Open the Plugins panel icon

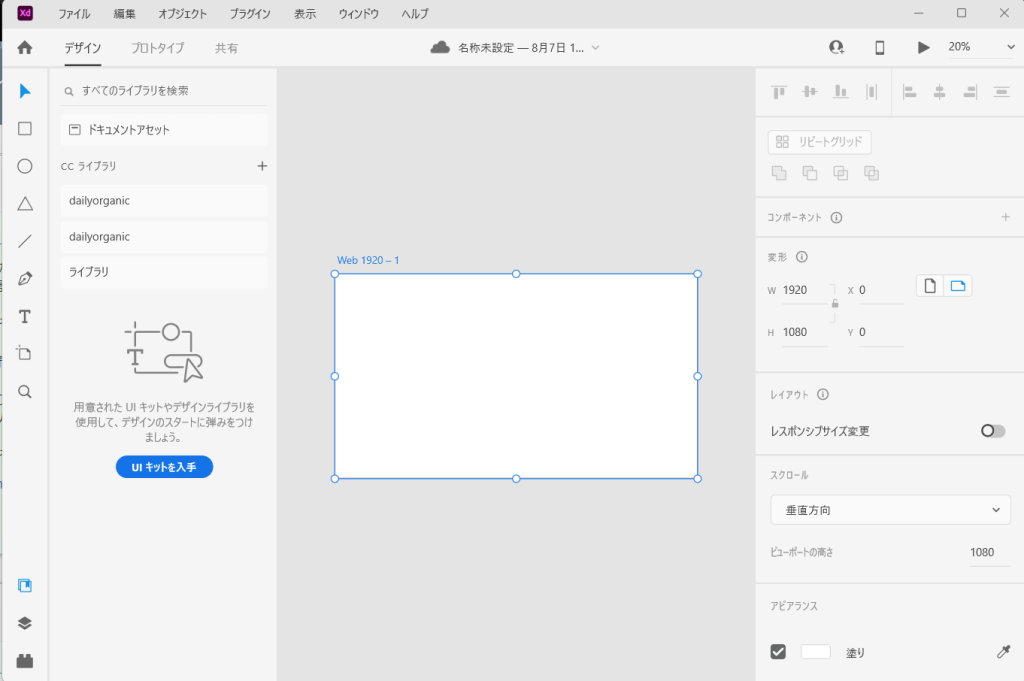coord(25,660)
